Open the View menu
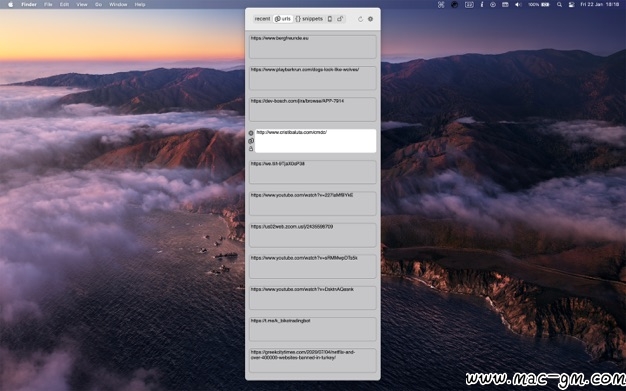This screenshot has width=626, height=391. [x=82, y=4]
